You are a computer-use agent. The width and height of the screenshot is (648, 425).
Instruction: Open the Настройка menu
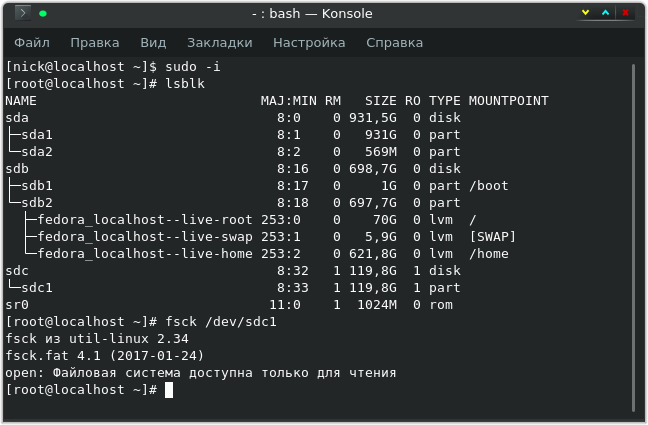pos(309,43)
